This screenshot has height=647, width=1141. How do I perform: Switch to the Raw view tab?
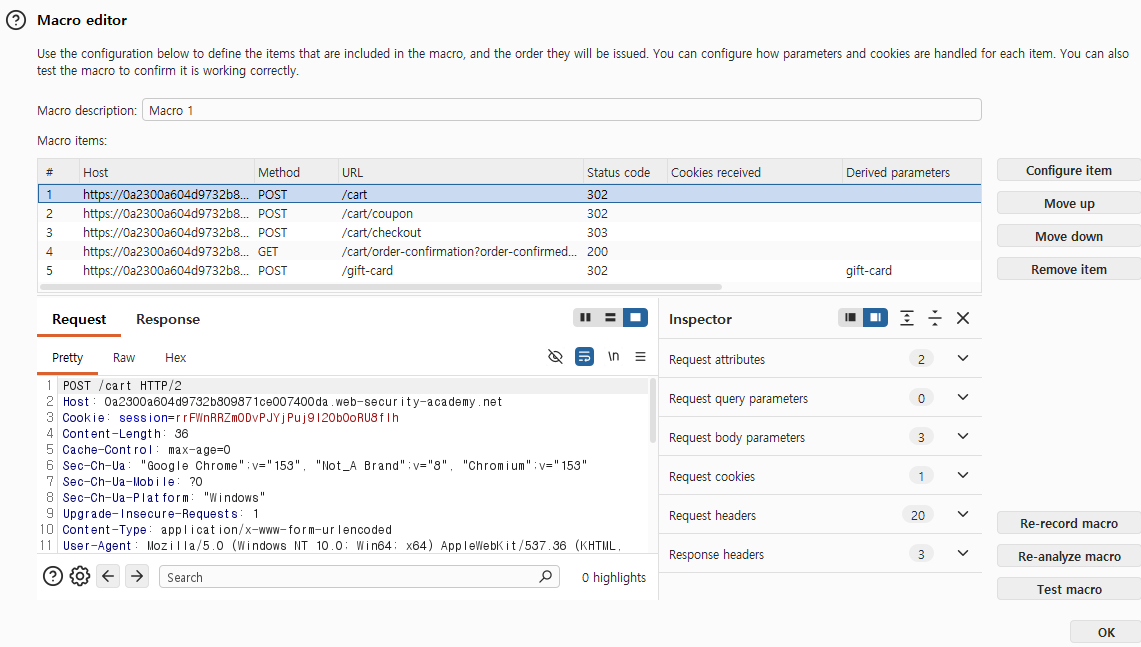124,357
